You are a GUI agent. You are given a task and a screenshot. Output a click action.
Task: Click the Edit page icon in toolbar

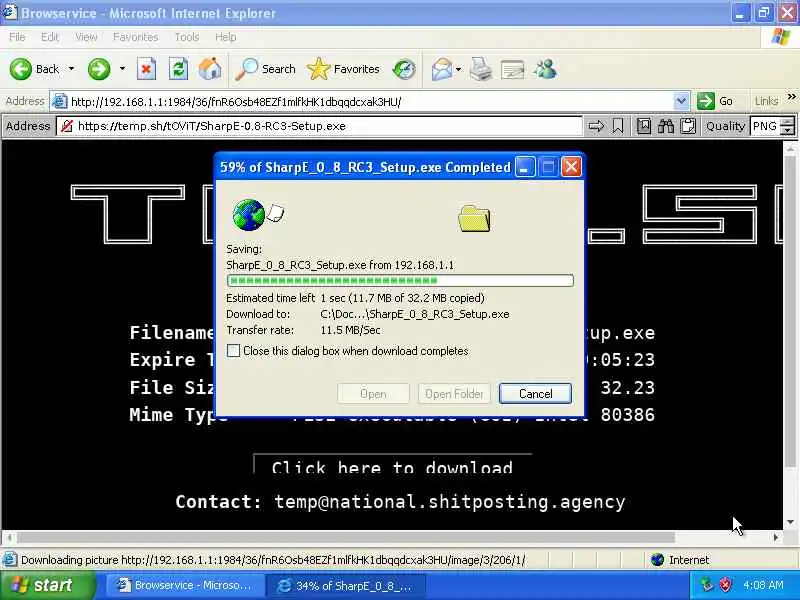pyautogui.click(x=512, y=69)
